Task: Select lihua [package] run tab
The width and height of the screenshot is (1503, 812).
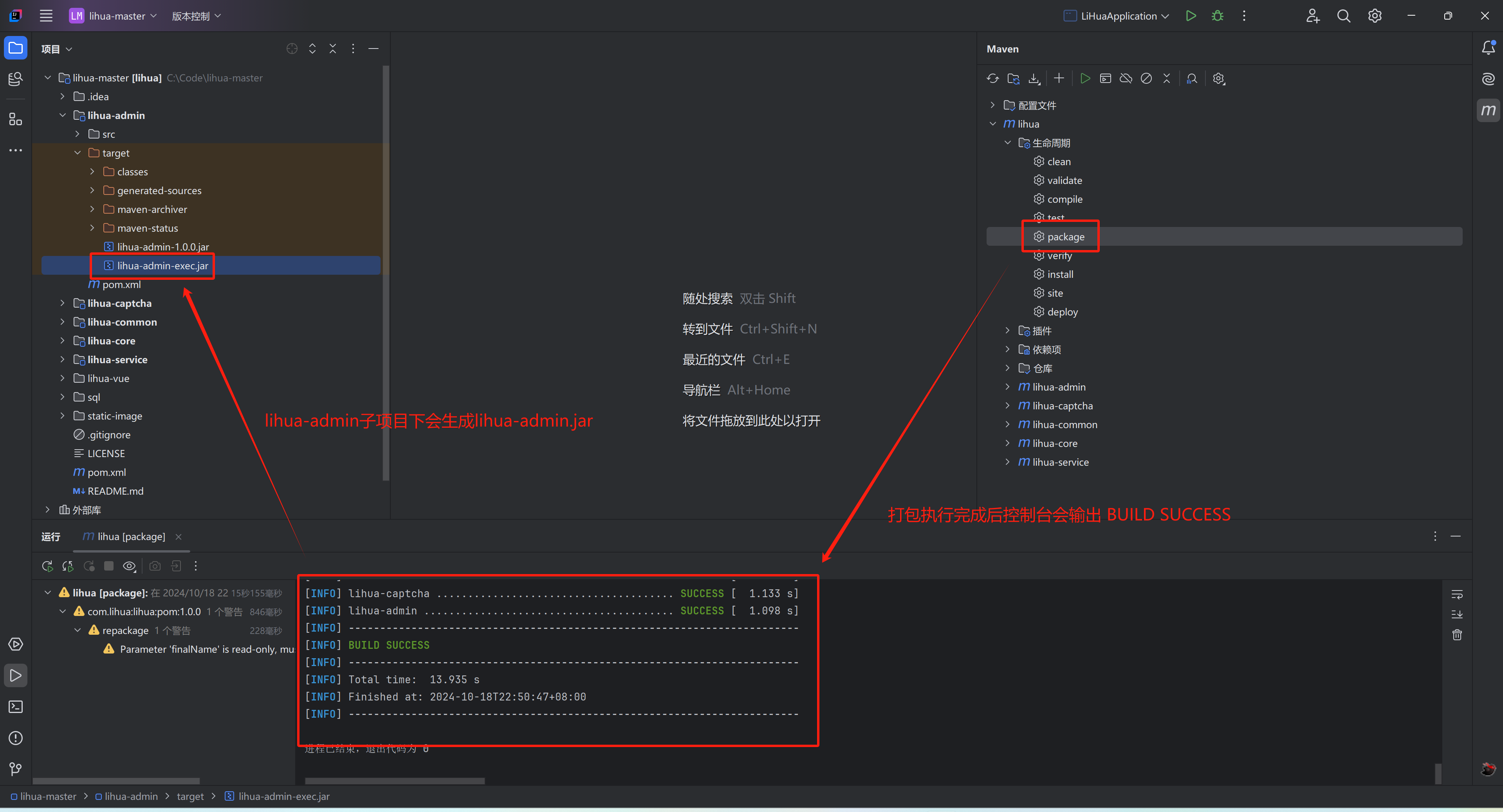Action: tap(131, 537)
